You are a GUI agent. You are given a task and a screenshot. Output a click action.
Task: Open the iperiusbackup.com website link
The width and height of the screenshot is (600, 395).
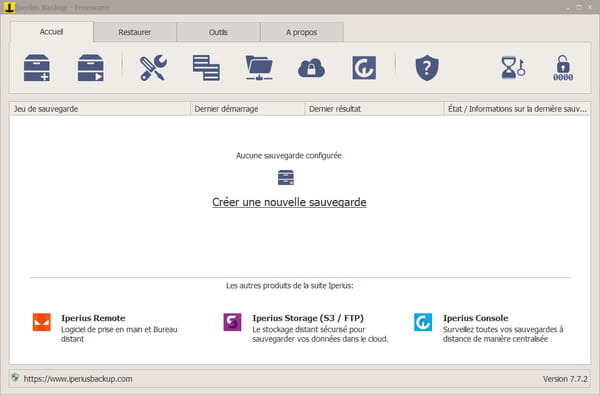coord(78,379)
